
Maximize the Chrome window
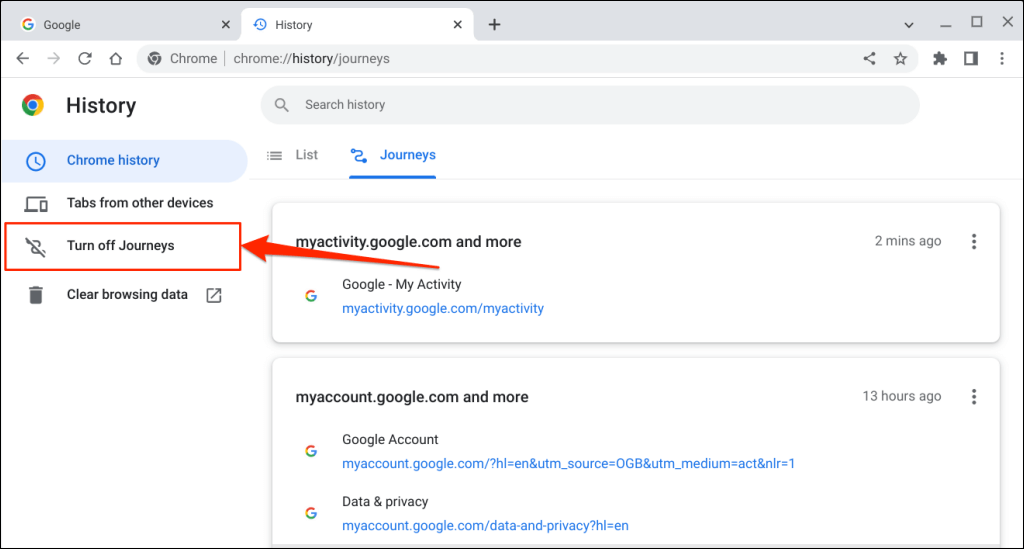[977, 22]
